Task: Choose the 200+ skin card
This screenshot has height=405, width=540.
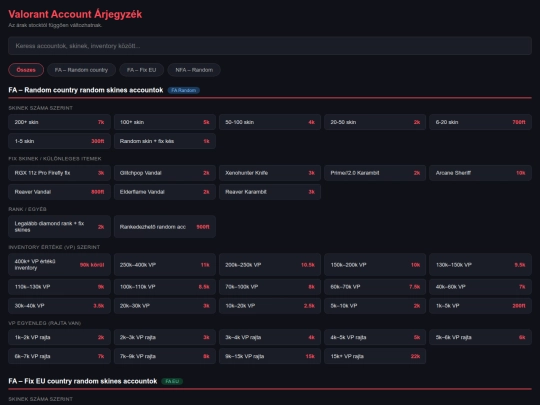Action: 59,122
